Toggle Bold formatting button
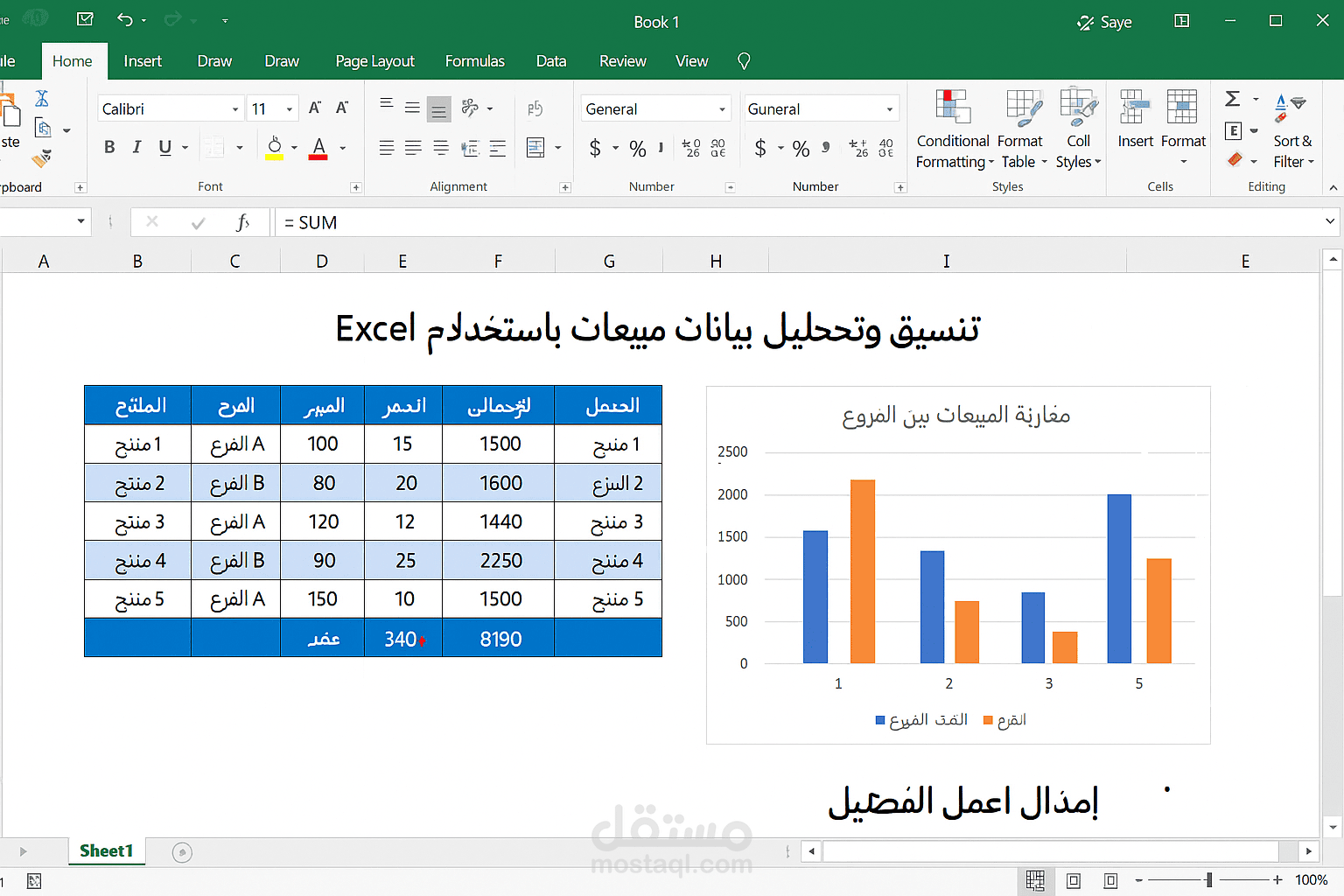Viewport: 1344px width, 896px height. pos(109,147)
